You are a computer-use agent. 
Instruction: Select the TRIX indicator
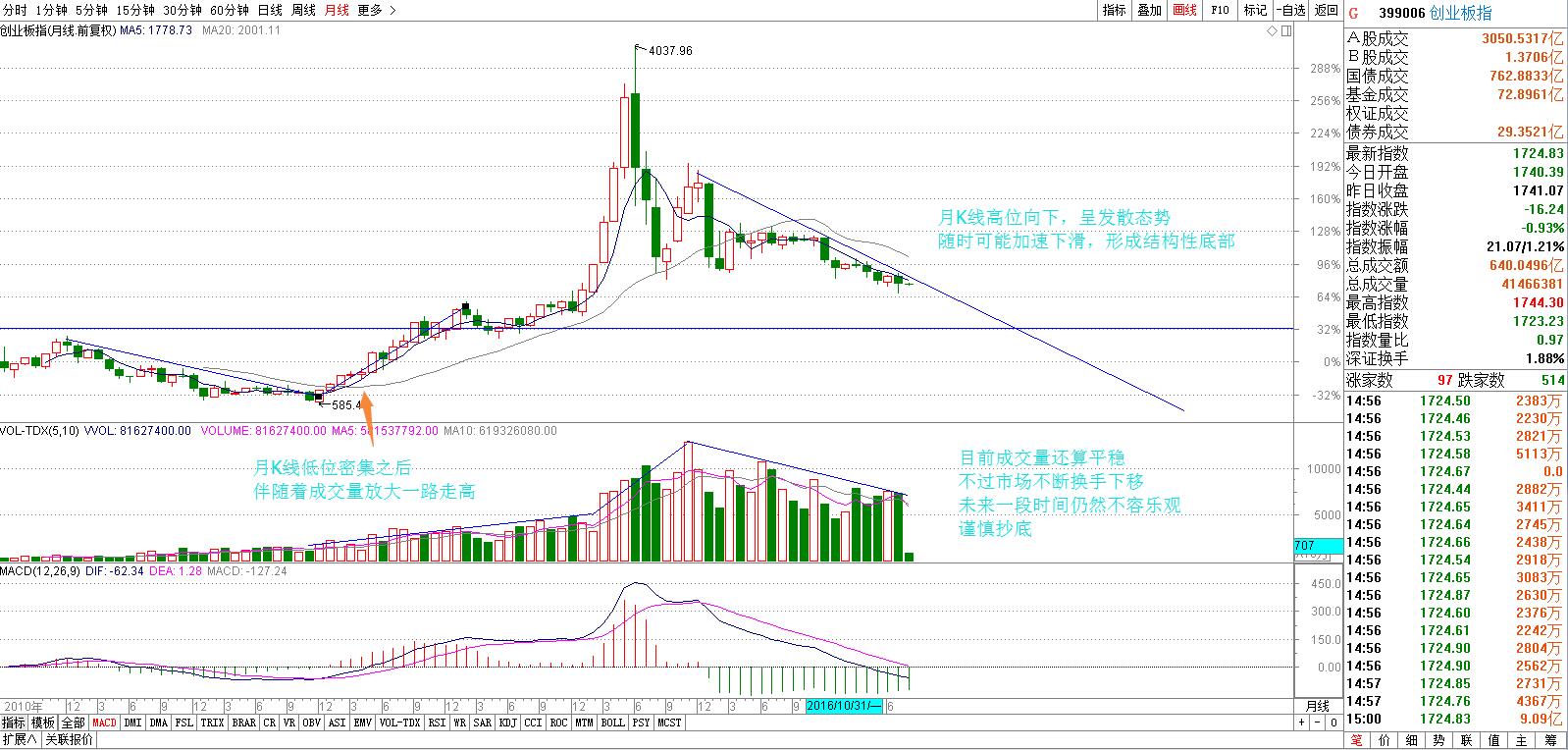[x=213, y=723]
